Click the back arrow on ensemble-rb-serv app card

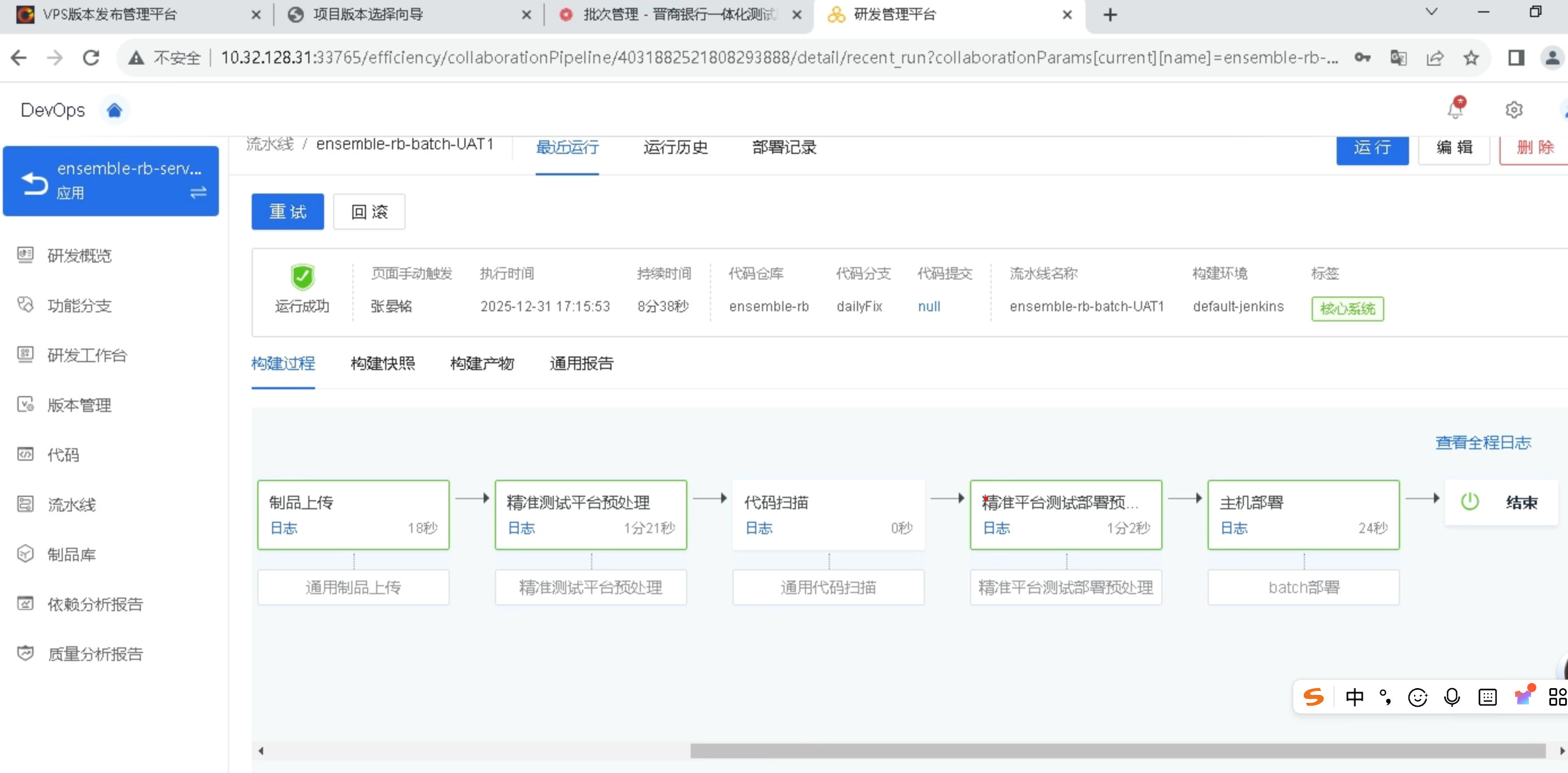[34, 183]
